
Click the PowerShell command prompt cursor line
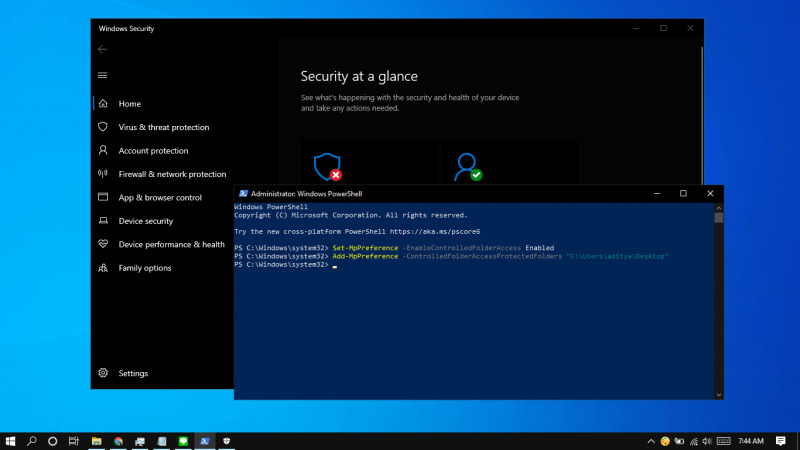pyautogui.click(x=286, y=265)
